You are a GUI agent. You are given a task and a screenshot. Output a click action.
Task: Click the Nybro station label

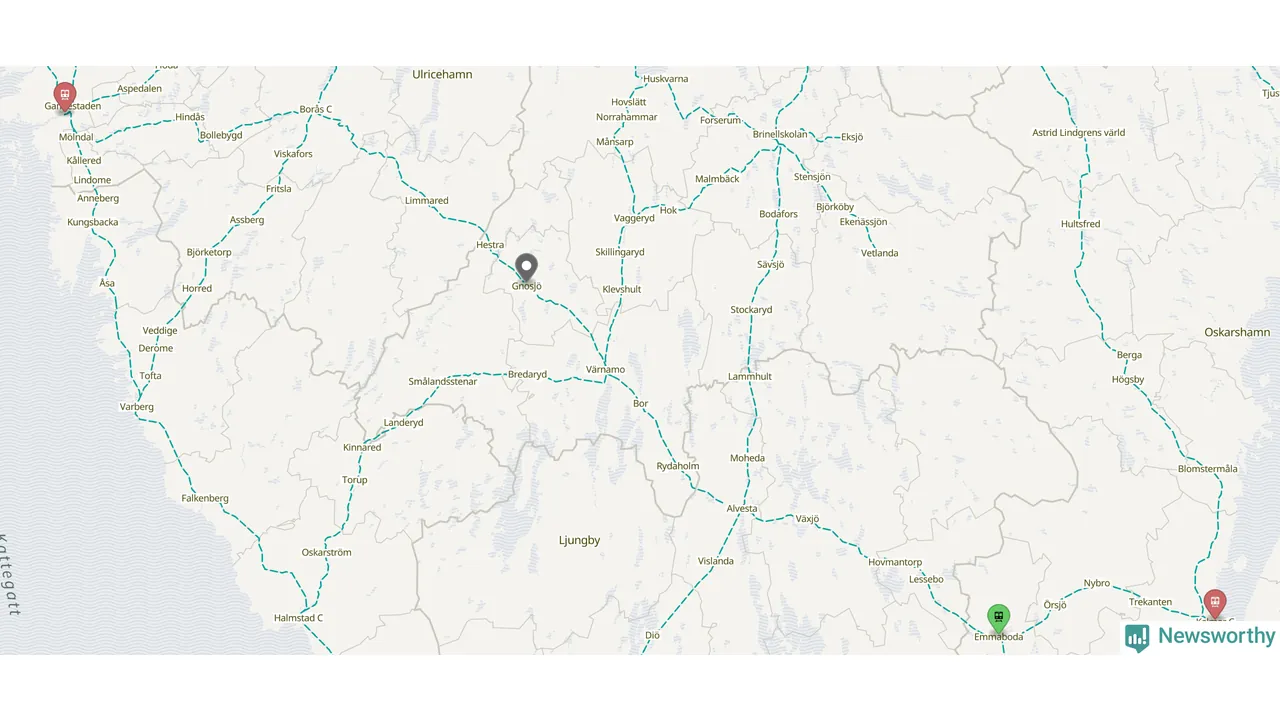1097,583
